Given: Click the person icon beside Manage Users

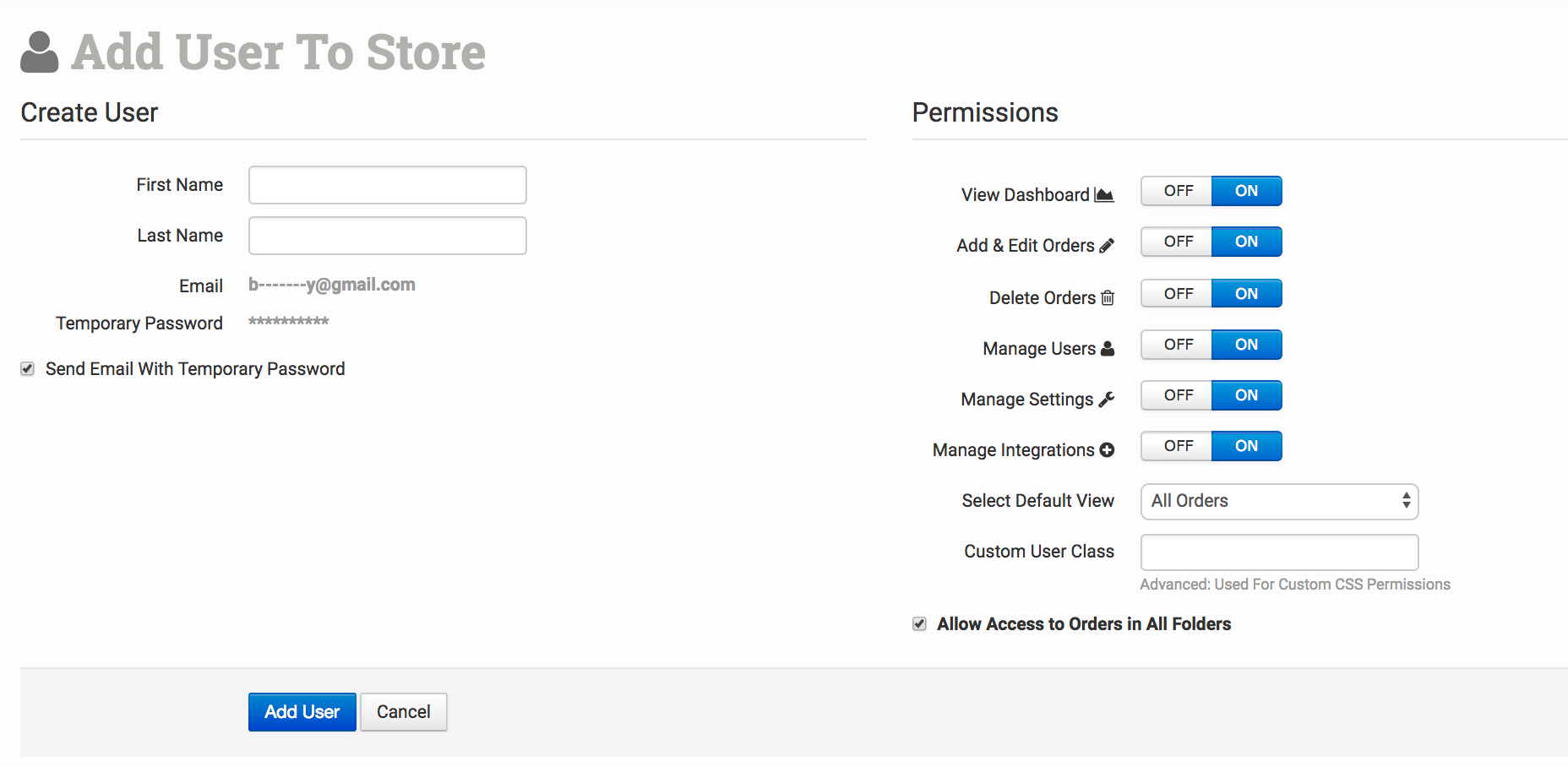Looking at the screenshot, I should [x=1107, y=347].
